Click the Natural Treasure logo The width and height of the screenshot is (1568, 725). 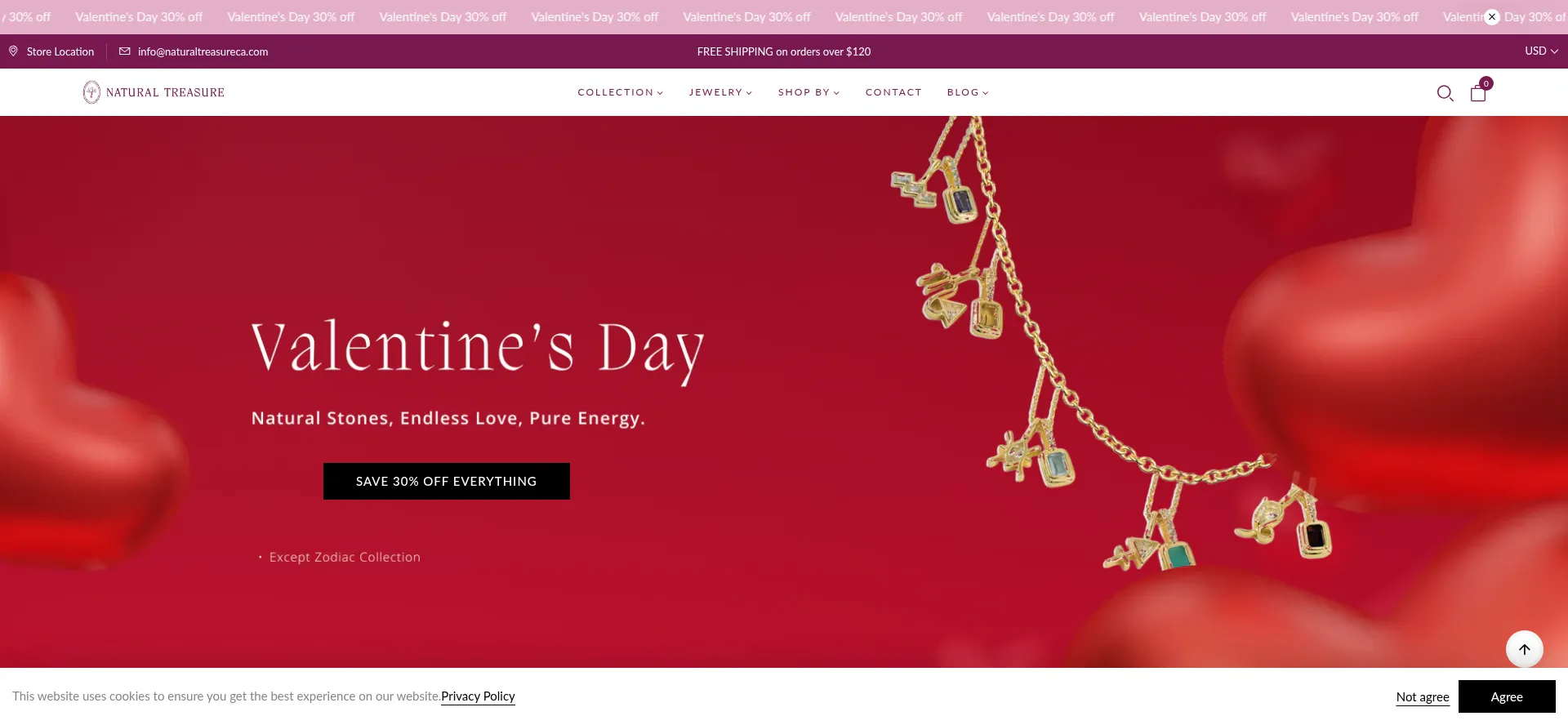click(154, 92)
